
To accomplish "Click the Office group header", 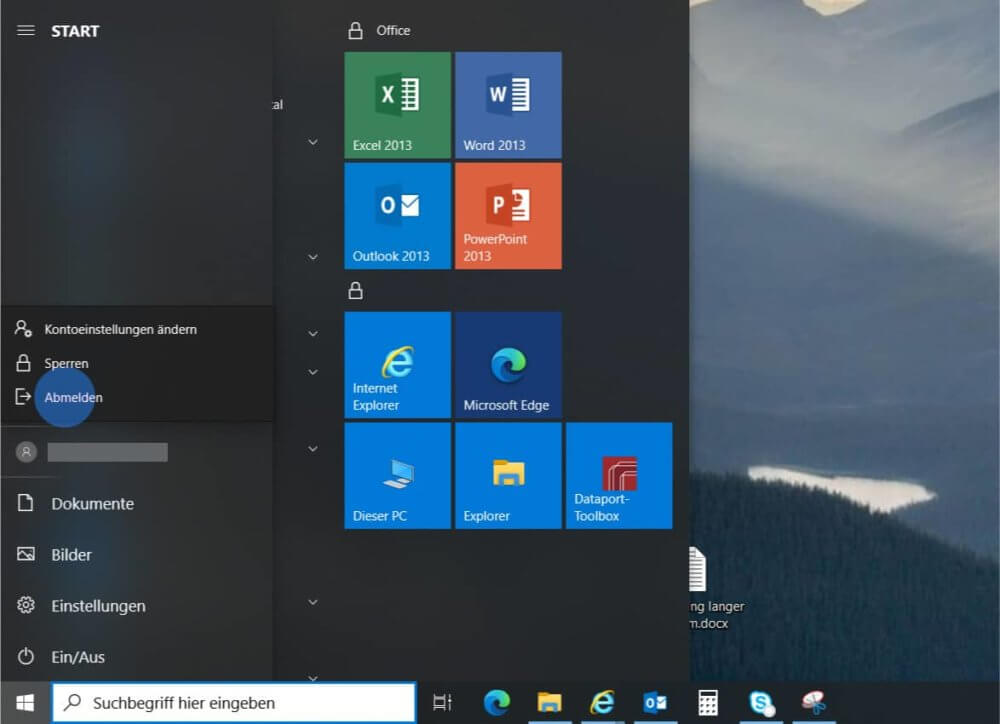I will click(393, 31).
